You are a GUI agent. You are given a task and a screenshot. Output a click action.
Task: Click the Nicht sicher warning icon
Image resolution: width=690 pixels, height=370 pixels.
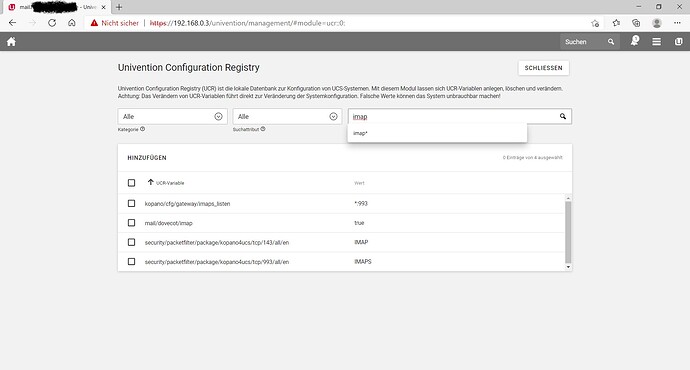coord(94,23)
